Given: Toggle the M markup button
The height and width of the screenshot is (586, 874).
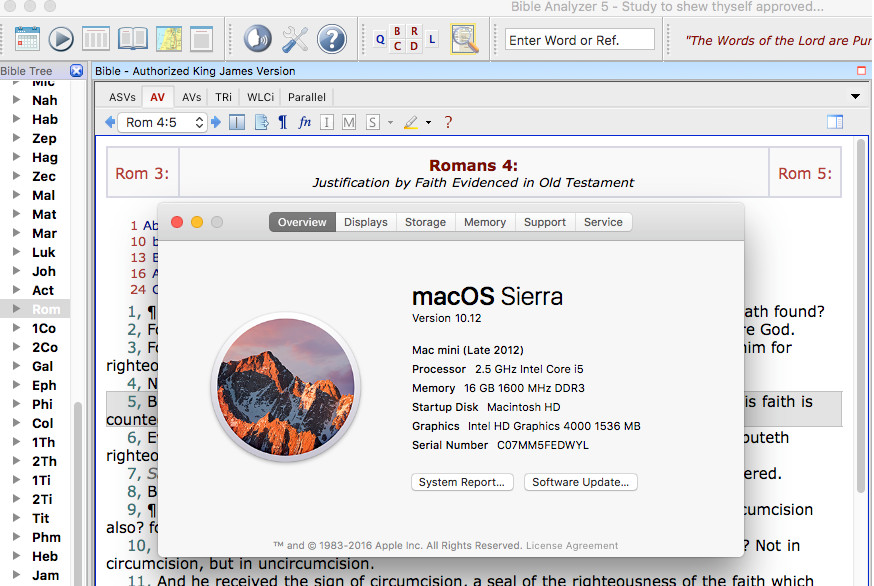Looking at the screenshot, I should pyautogui.click(x=349, y=122).
